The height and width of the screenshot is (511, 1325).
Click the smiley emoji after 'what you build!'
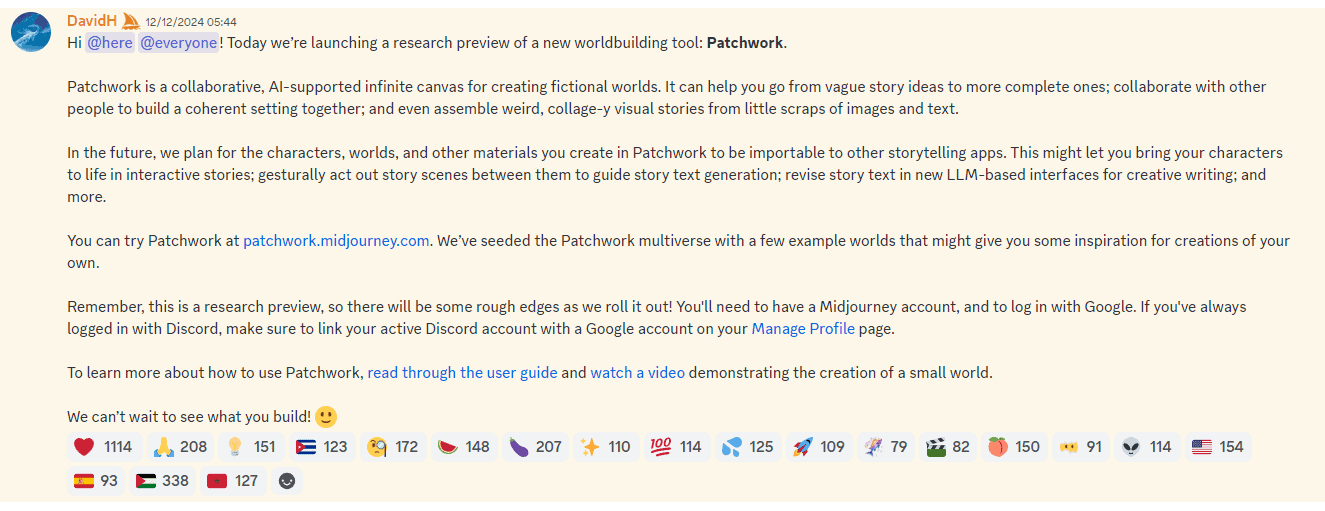pos(326,416)
